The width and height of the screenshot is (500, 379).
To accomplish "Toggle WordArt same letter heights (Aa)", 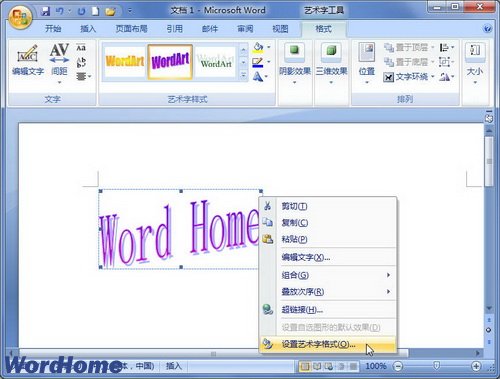I will pos(81,48).
